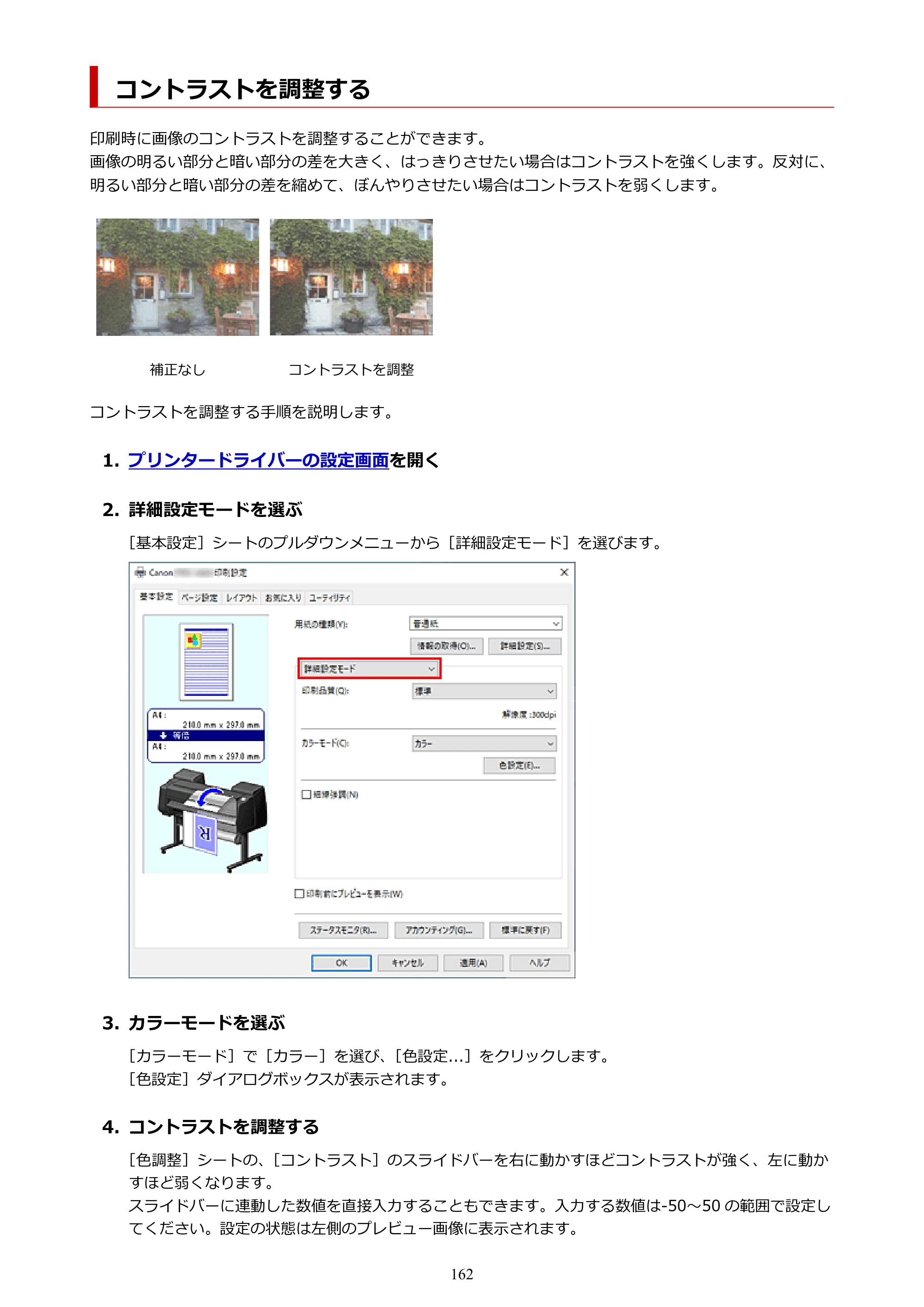
Task: Click the 情報の取得(O)... button
Action: tap(446, 646)
